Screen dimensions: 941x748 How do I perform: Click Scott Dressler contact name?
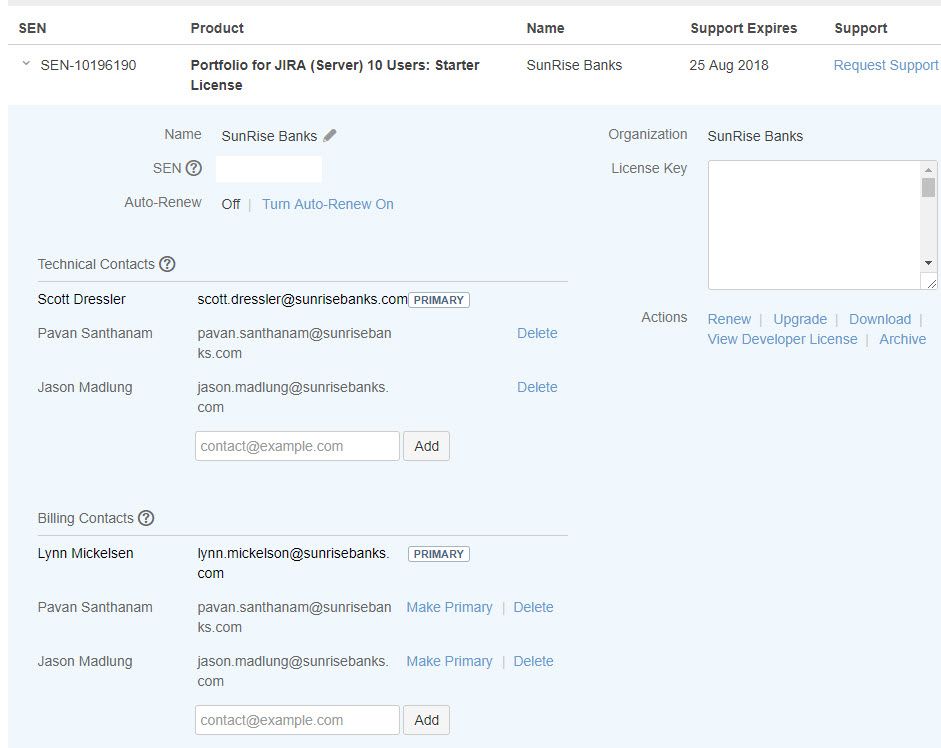click(82, 299)
